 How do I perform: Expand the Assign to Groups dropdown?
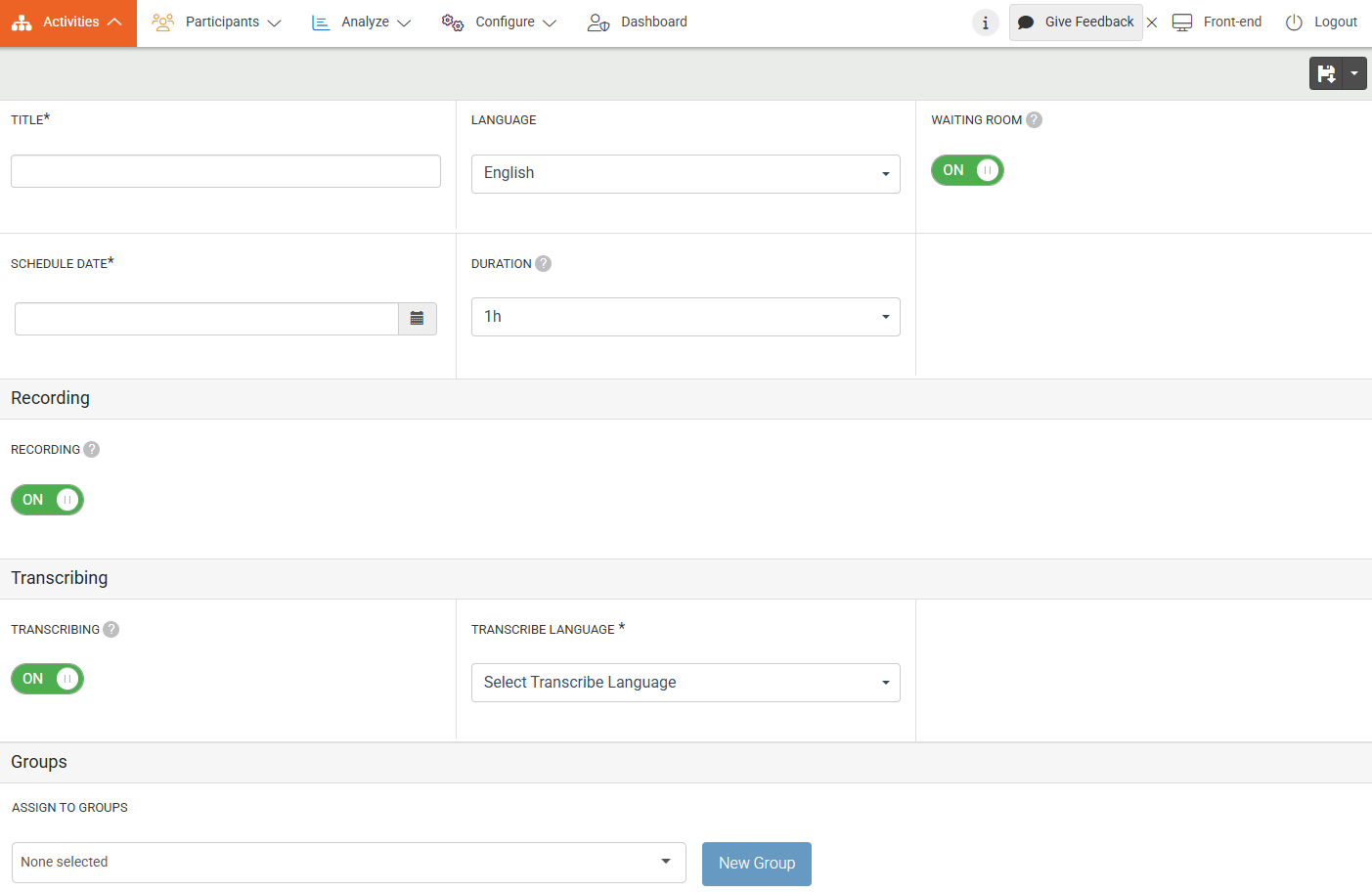(348, 863)
